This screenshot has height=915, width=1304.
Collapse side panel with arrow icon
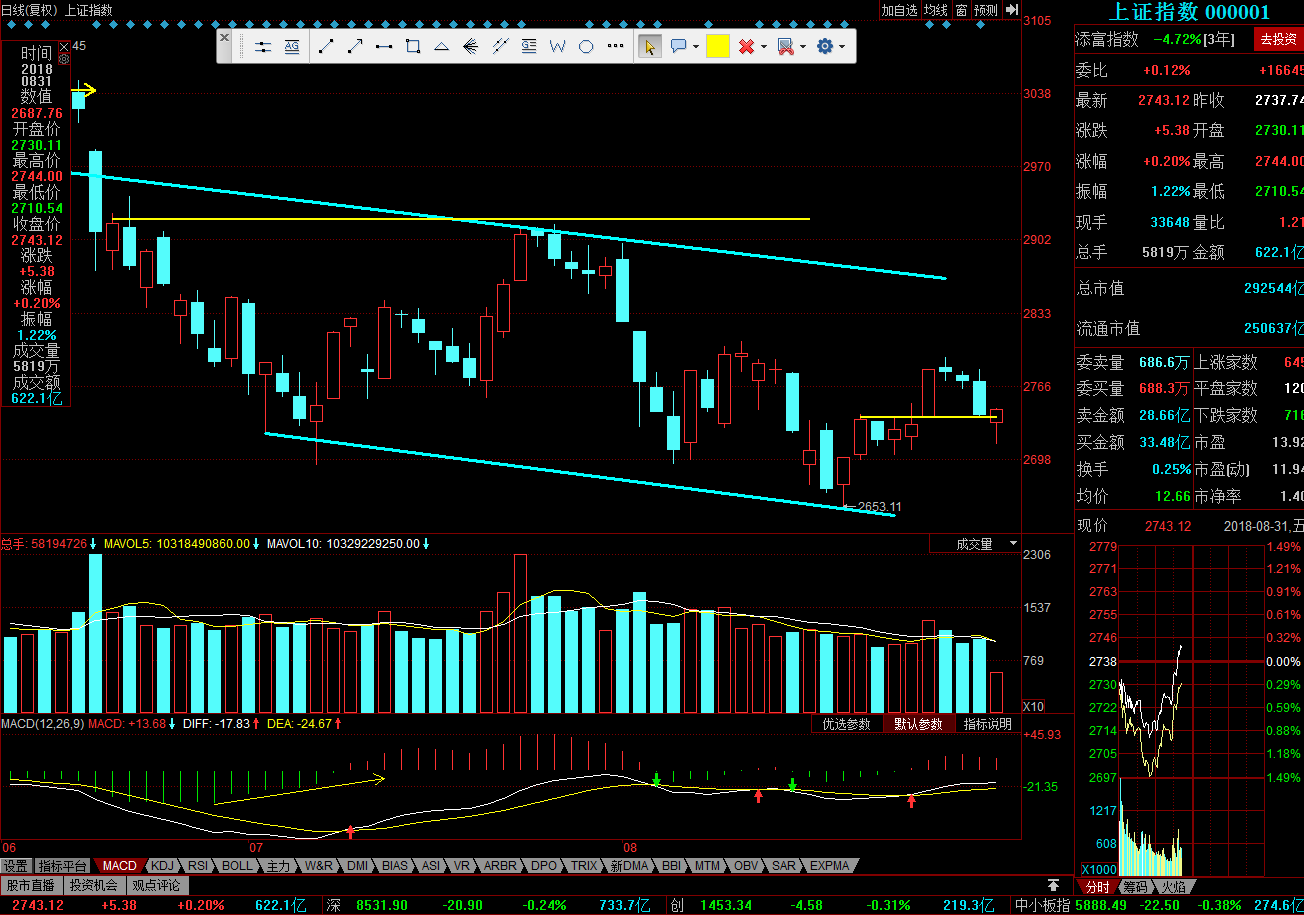pyautogui.click(x=1011, y=10)
